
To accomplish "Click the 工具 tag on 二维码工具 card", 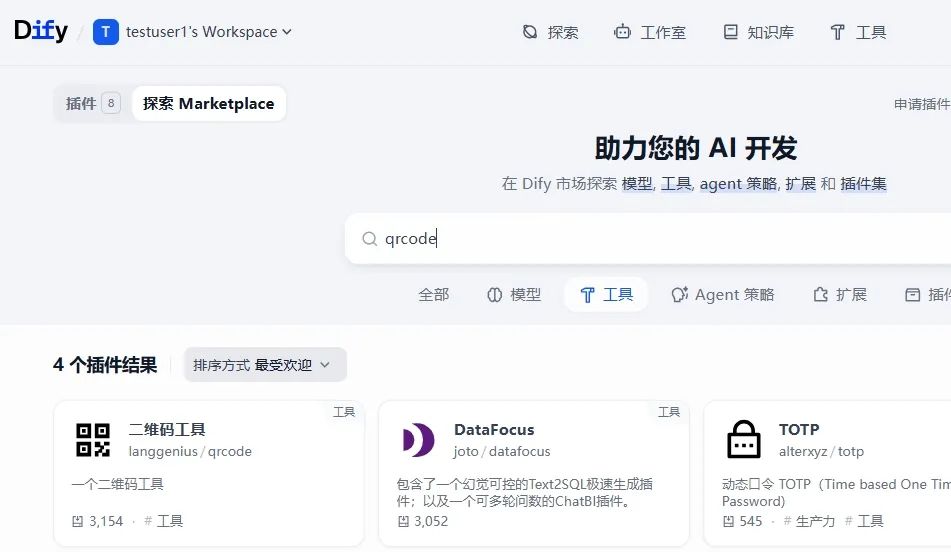I will pyautogui.click(x=164, y=521).
